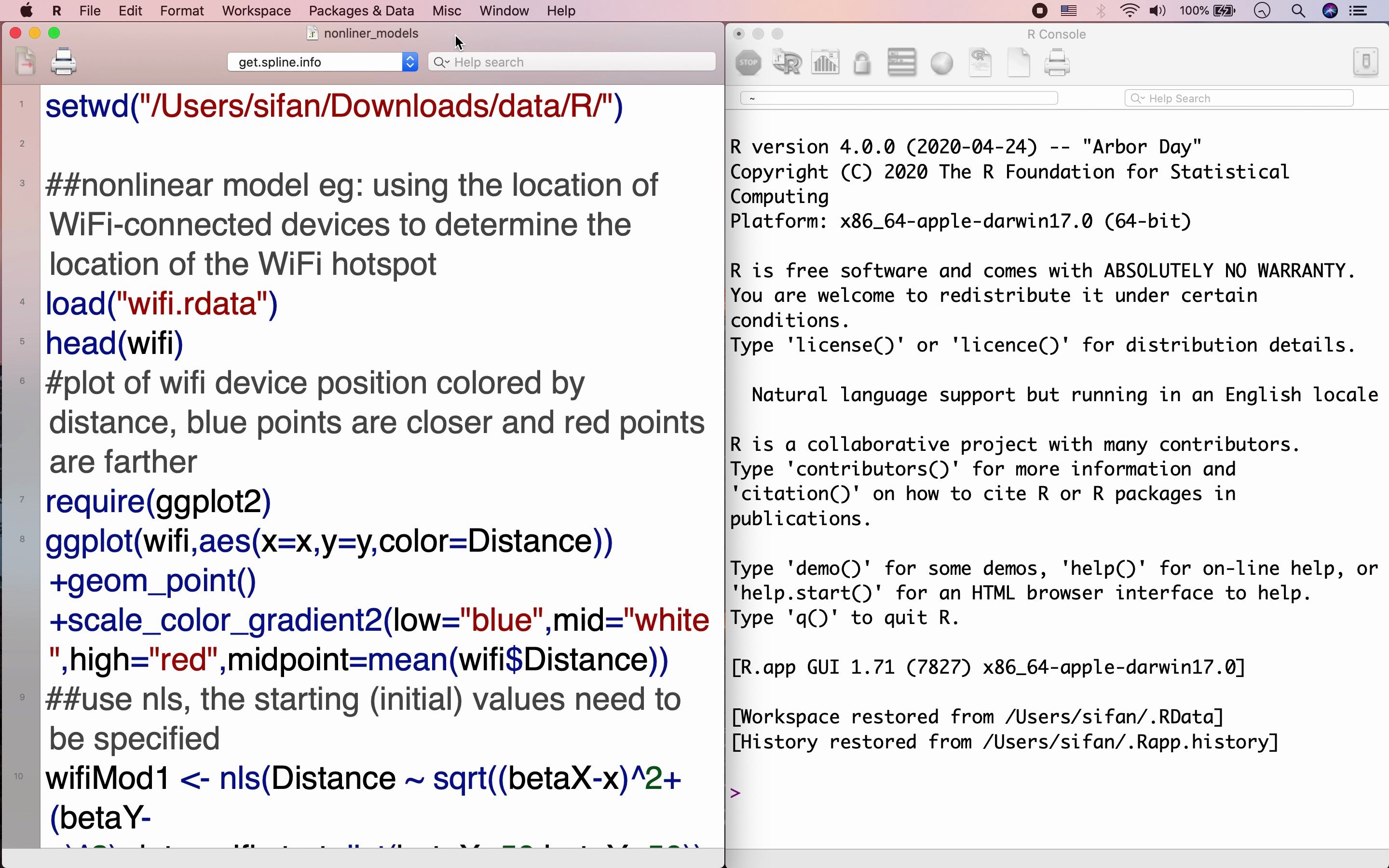Click the authentication padlock icon

click(x=861, y=63)
